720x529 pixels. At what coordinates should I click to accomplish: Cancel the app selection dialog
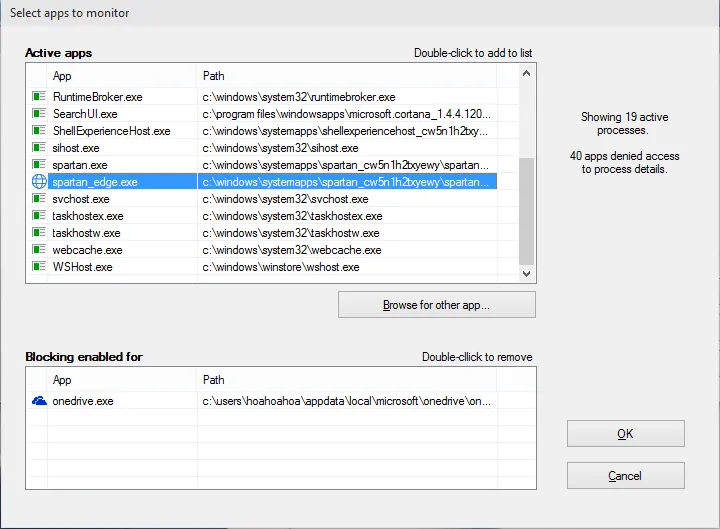(x=625, y=475)
